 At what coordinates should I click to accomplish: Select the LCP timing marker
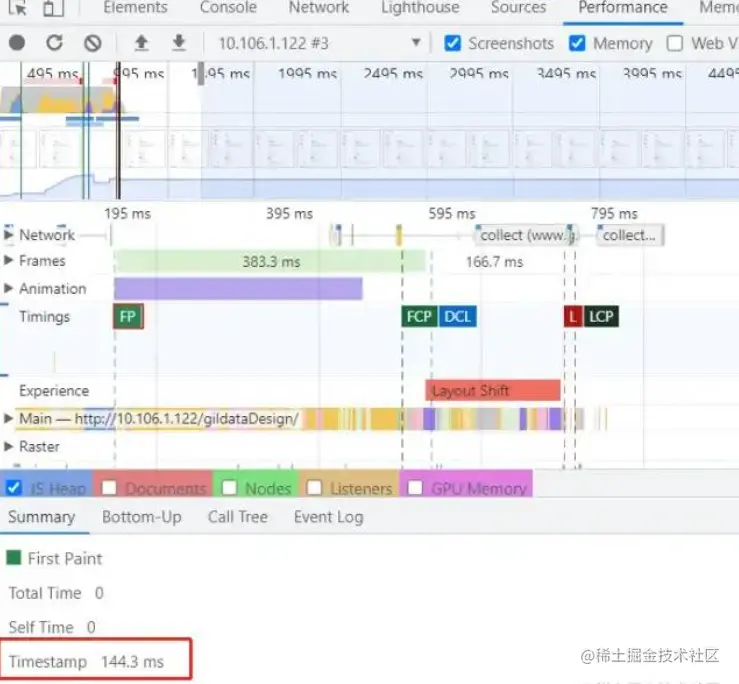(601, 316)
